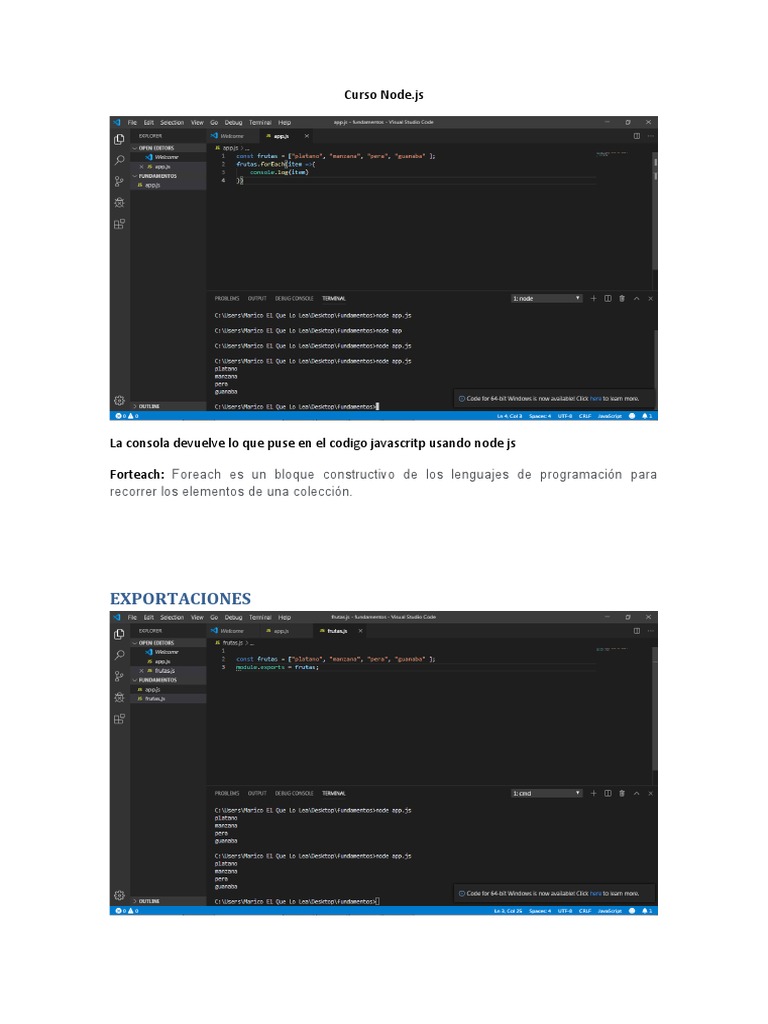Close the active app.js editor tab
Viewport: 768px width, 1024px height.
point(306,136)
